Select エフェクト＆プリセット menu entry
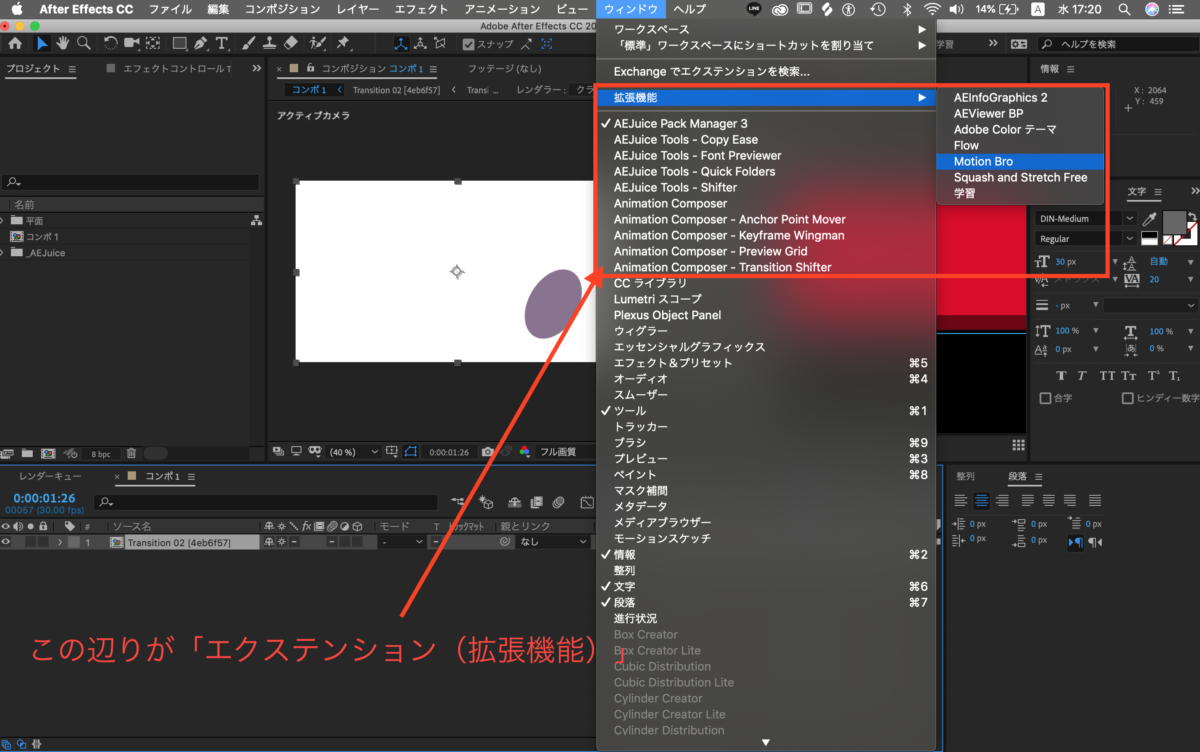The image size is (1200, 752). (766, 363)
